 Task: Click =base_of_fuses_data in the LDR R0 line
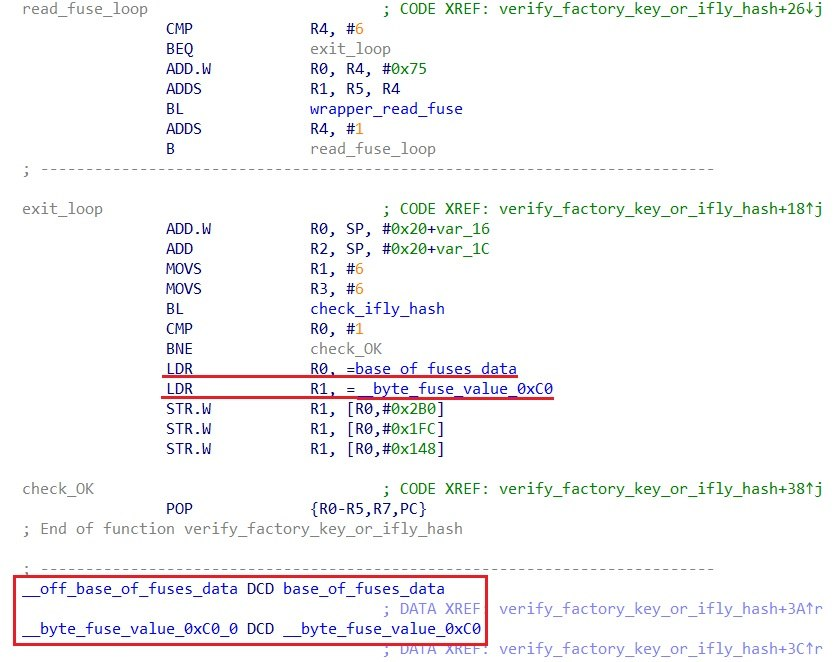431,369
